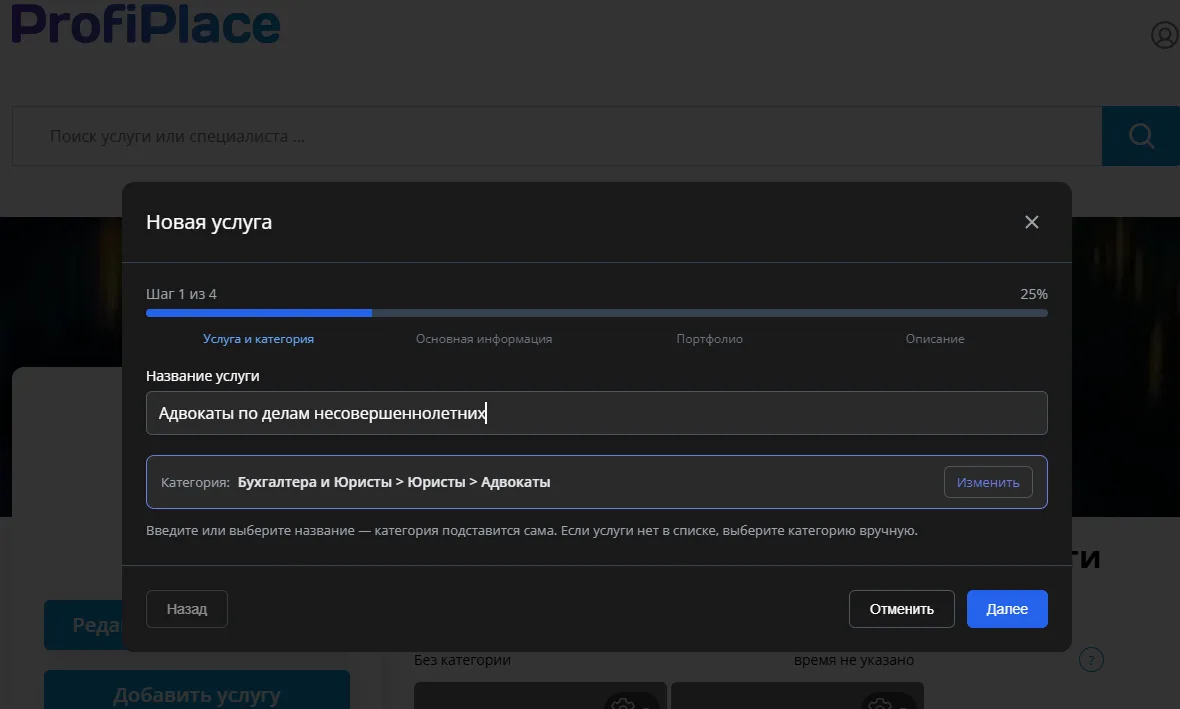The height and width of the screenshot is (709, 1180).
Task: Click the Новая услуга dialog title
Action: [x=209, y=222]
